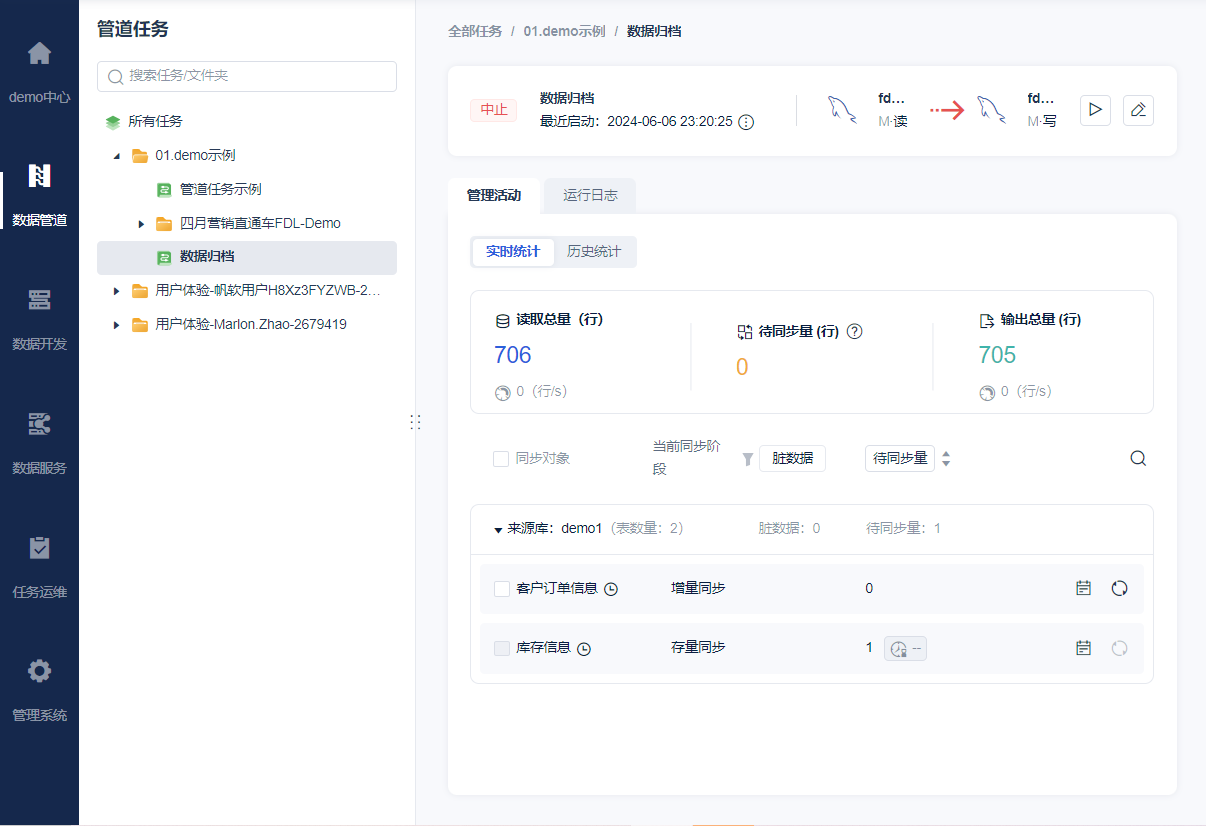Open the 管理系统 gear icon
1206x826 pixels.
39,671
